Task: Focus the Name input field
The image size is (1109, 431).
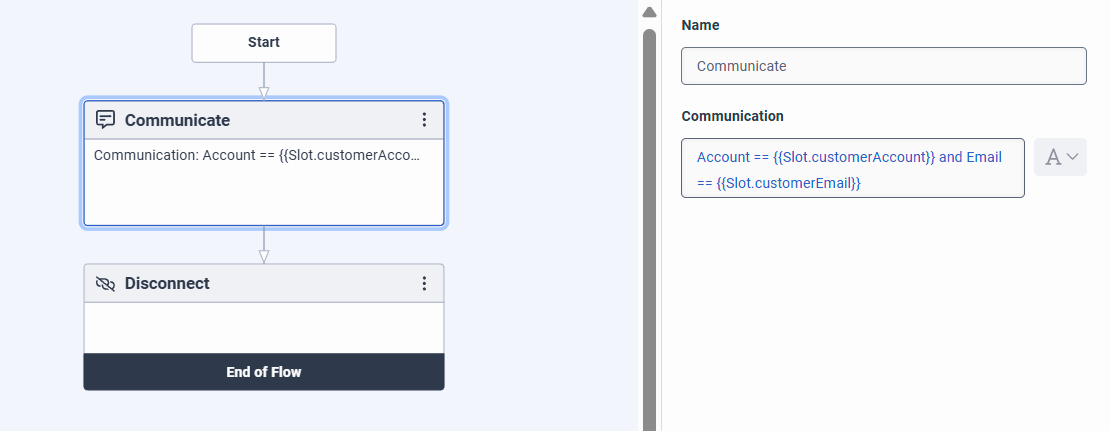Action: pos(883,66)
